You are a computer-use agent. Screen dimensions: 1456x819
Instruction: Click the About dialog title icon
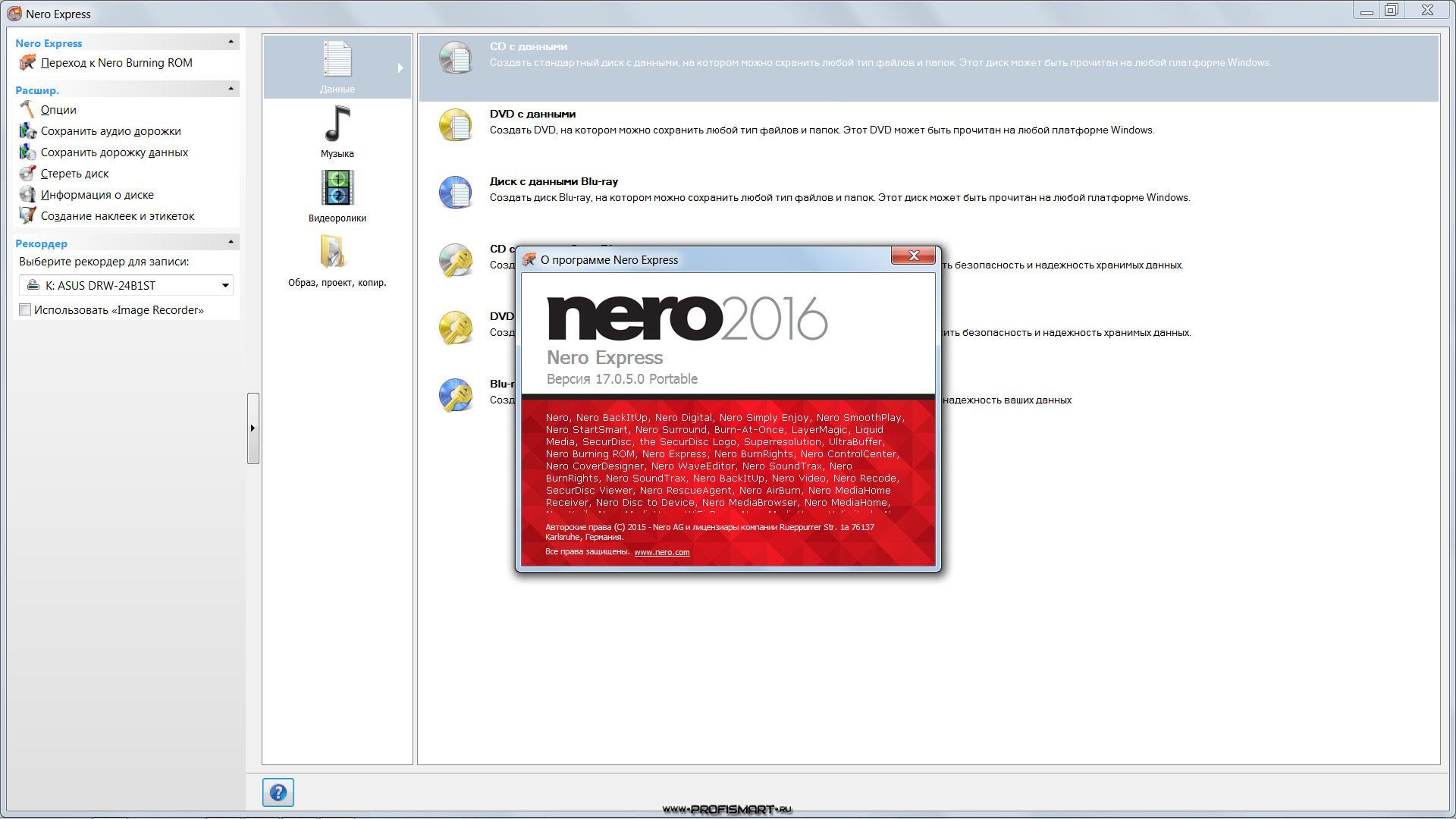(x=529, y=260)
